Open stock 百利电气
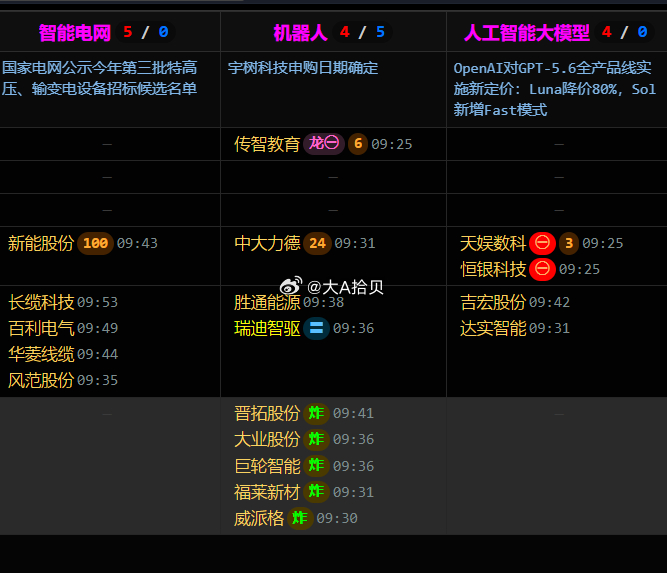 click(x=41, y=328)
